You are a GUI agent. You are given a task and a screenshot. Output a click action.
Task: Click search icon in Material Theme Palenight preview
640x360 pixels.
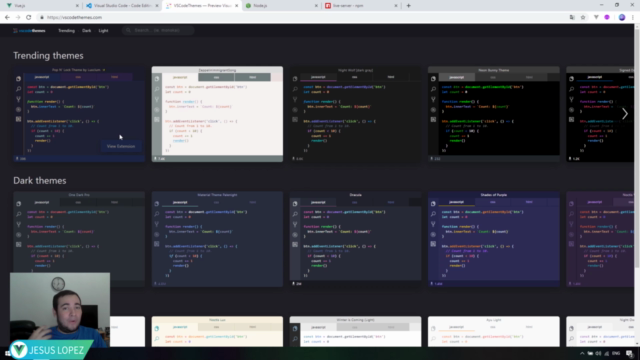click(x=157, y=214)
